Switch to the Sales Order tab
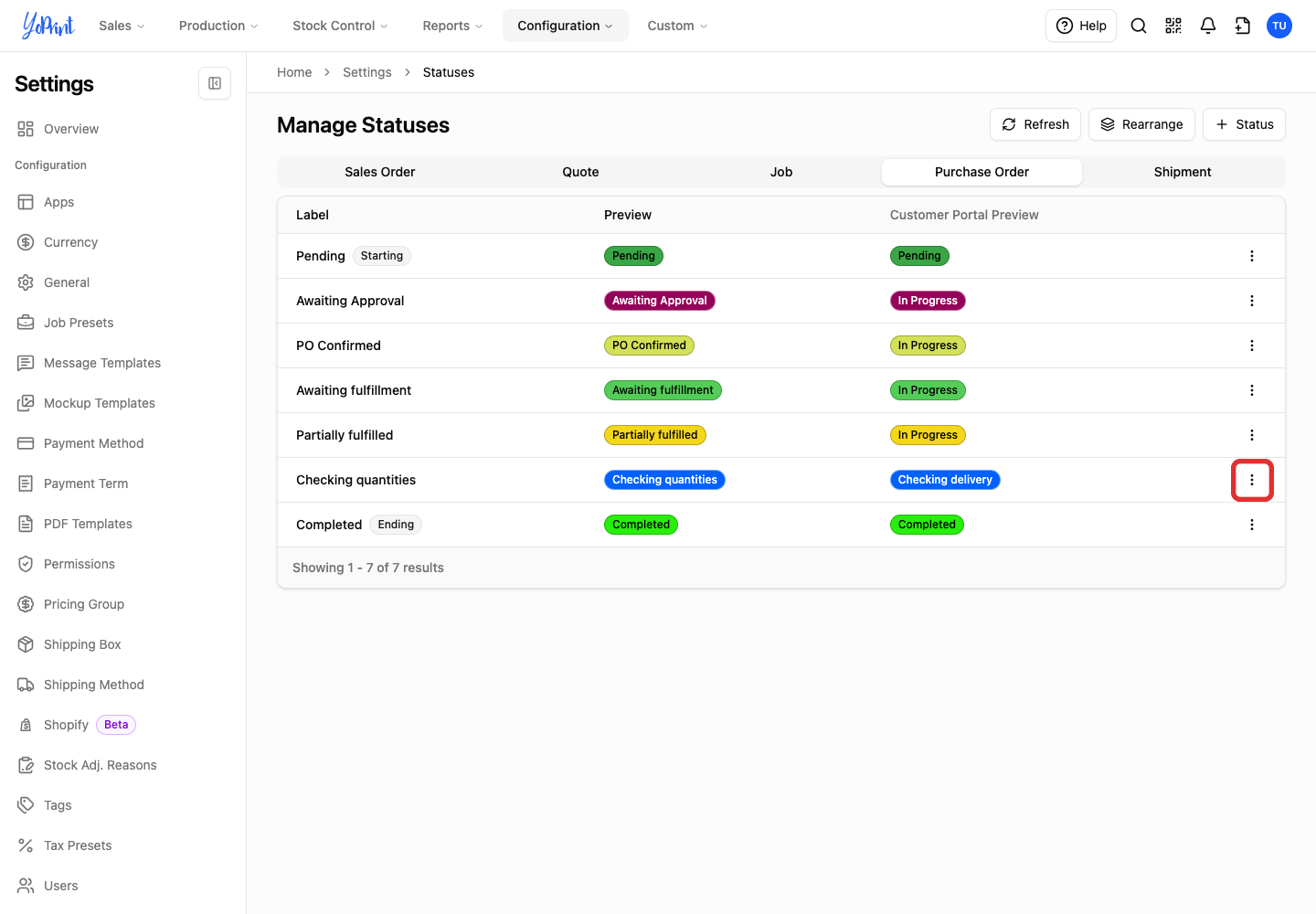Viewport: 1316px width, 914px height. [x=380, y=172]
